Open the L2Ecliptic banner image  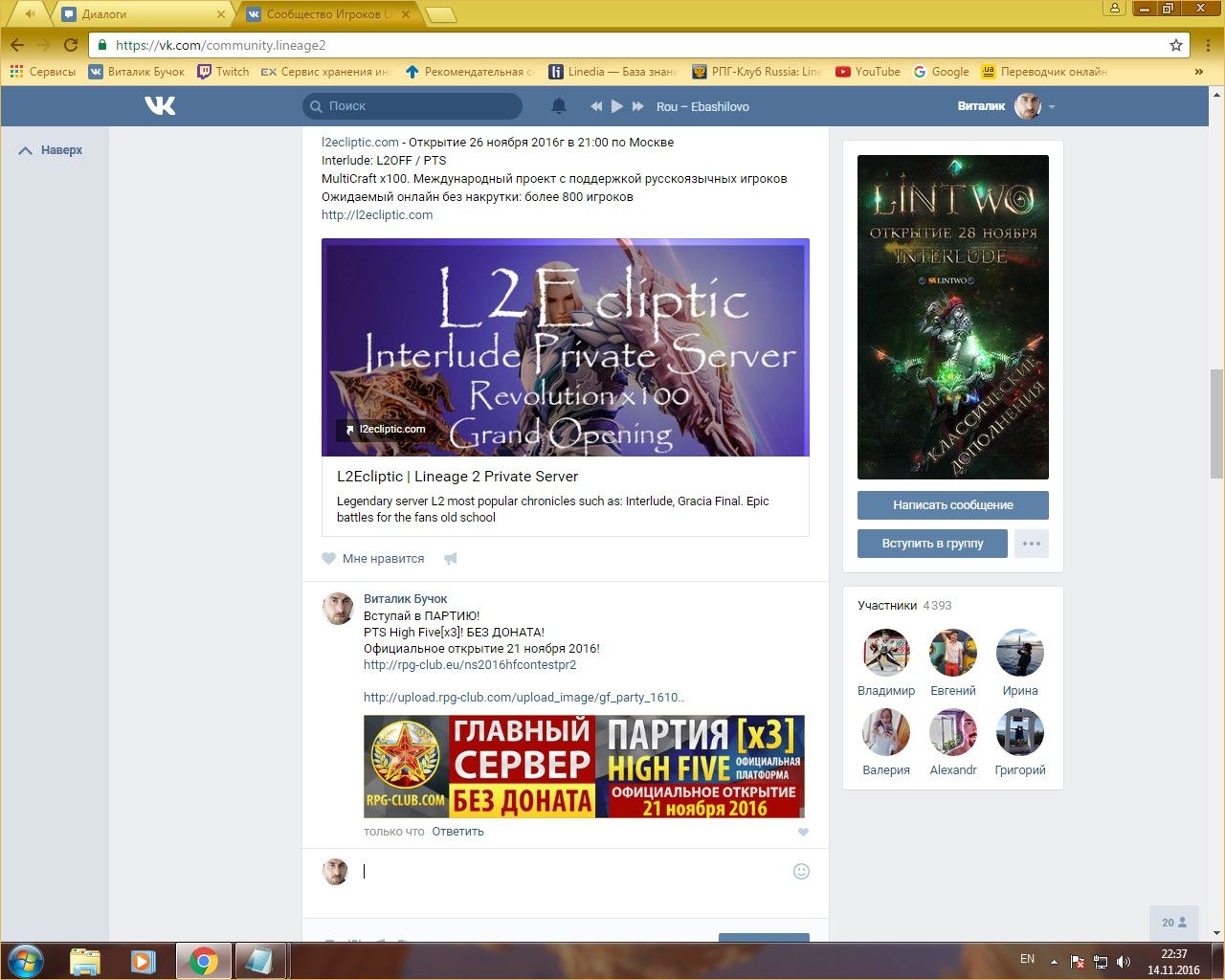coord(566,347)
